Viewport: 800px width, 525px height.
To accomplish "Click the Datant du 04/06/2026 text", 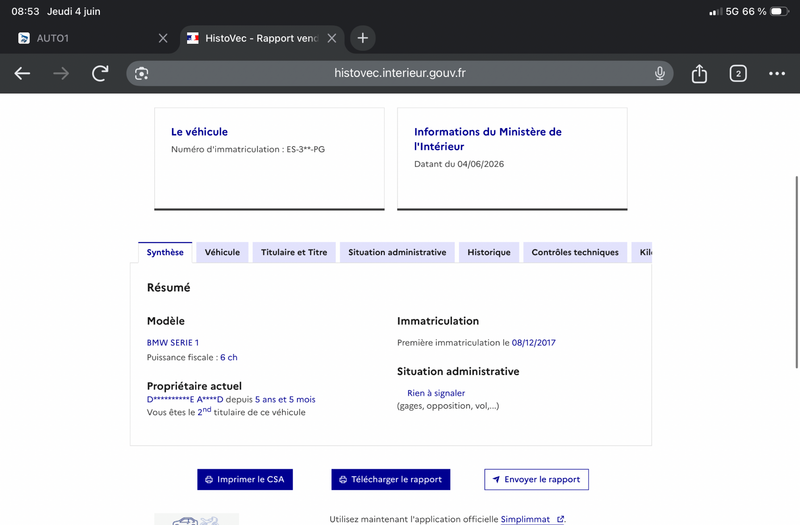I will tap(459, 164).
